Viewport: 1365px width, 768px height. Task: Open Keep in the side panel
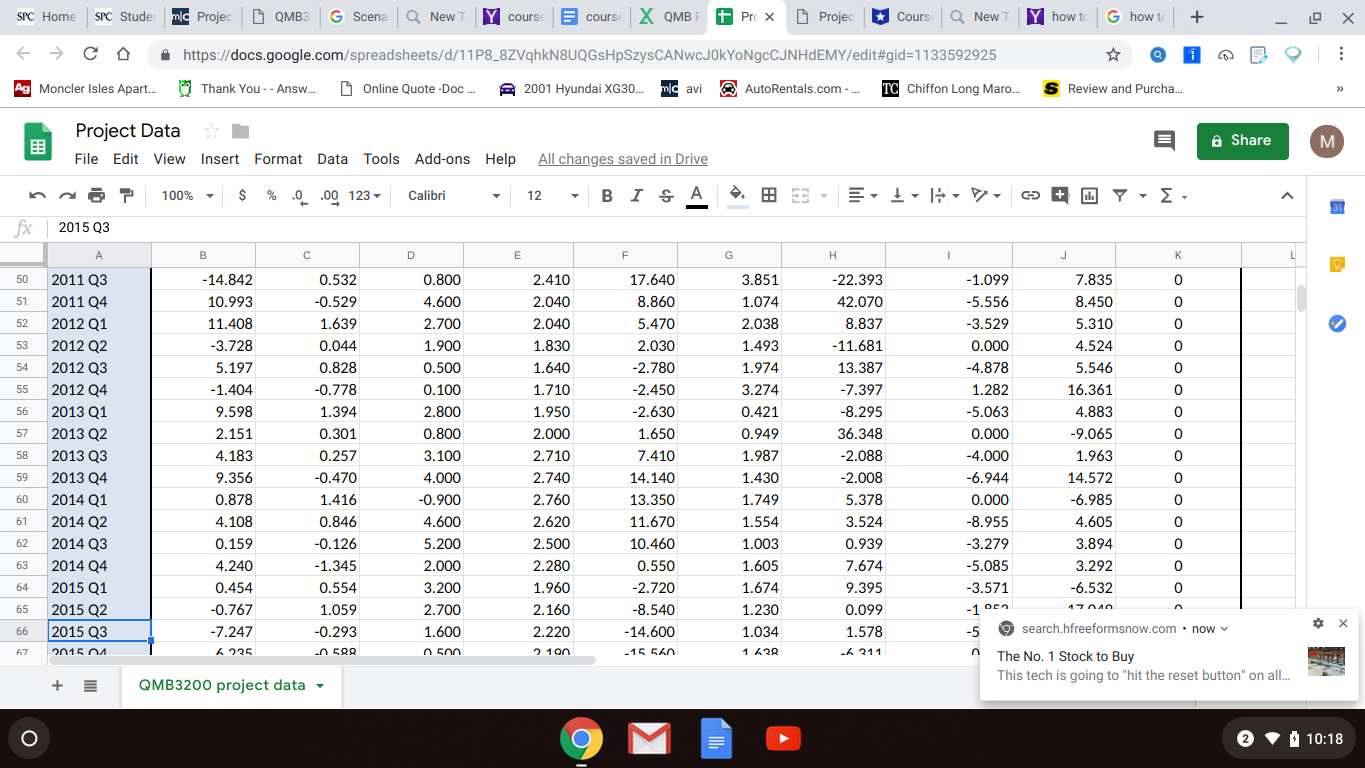click(1337, 265)
